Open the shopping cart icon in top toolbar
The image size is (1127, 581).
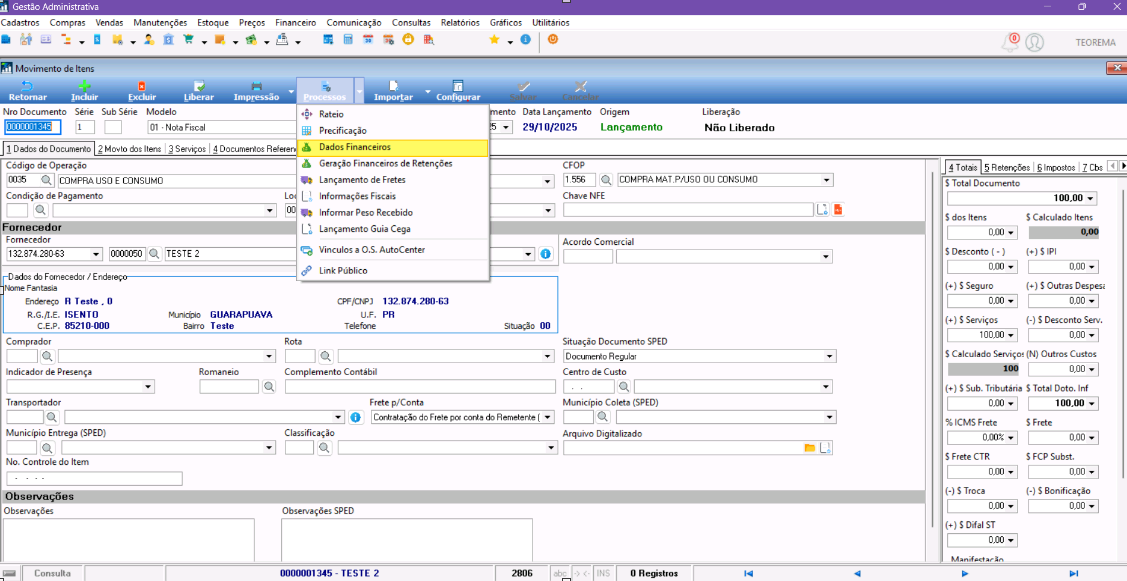coord(188,40)
